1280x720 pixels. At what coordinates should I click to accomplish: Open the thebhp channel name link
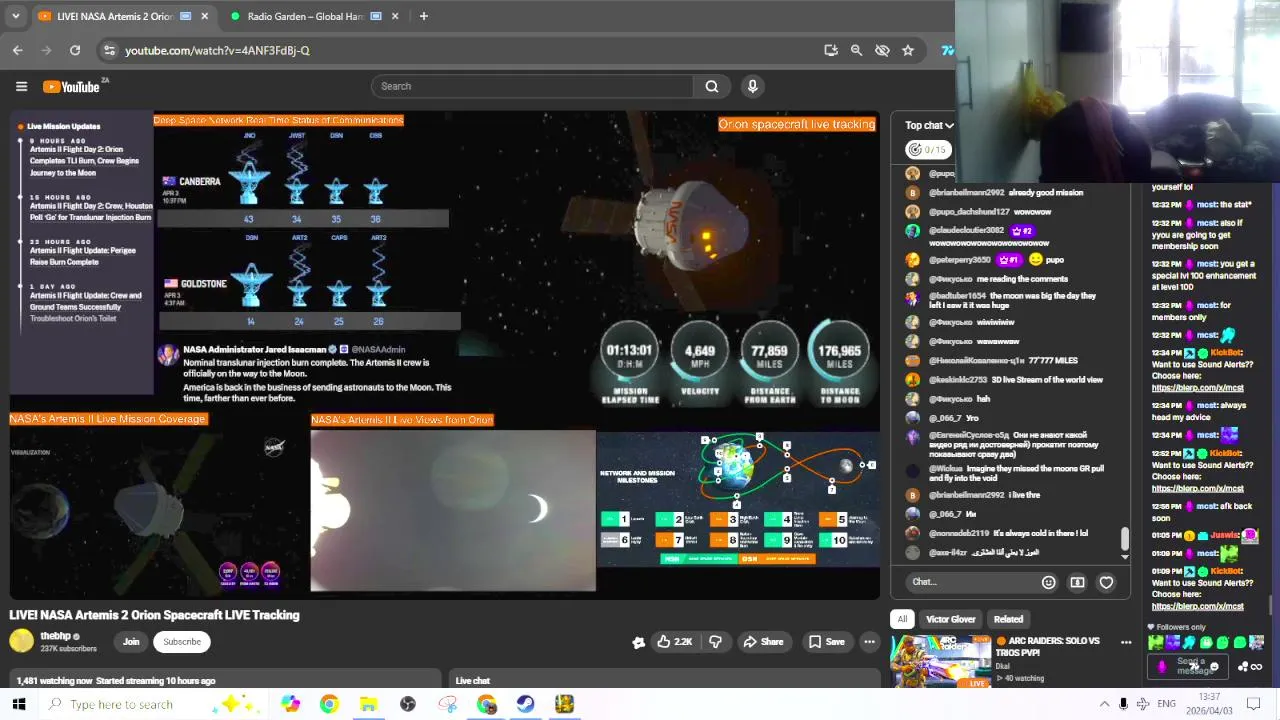pos(55,636)
